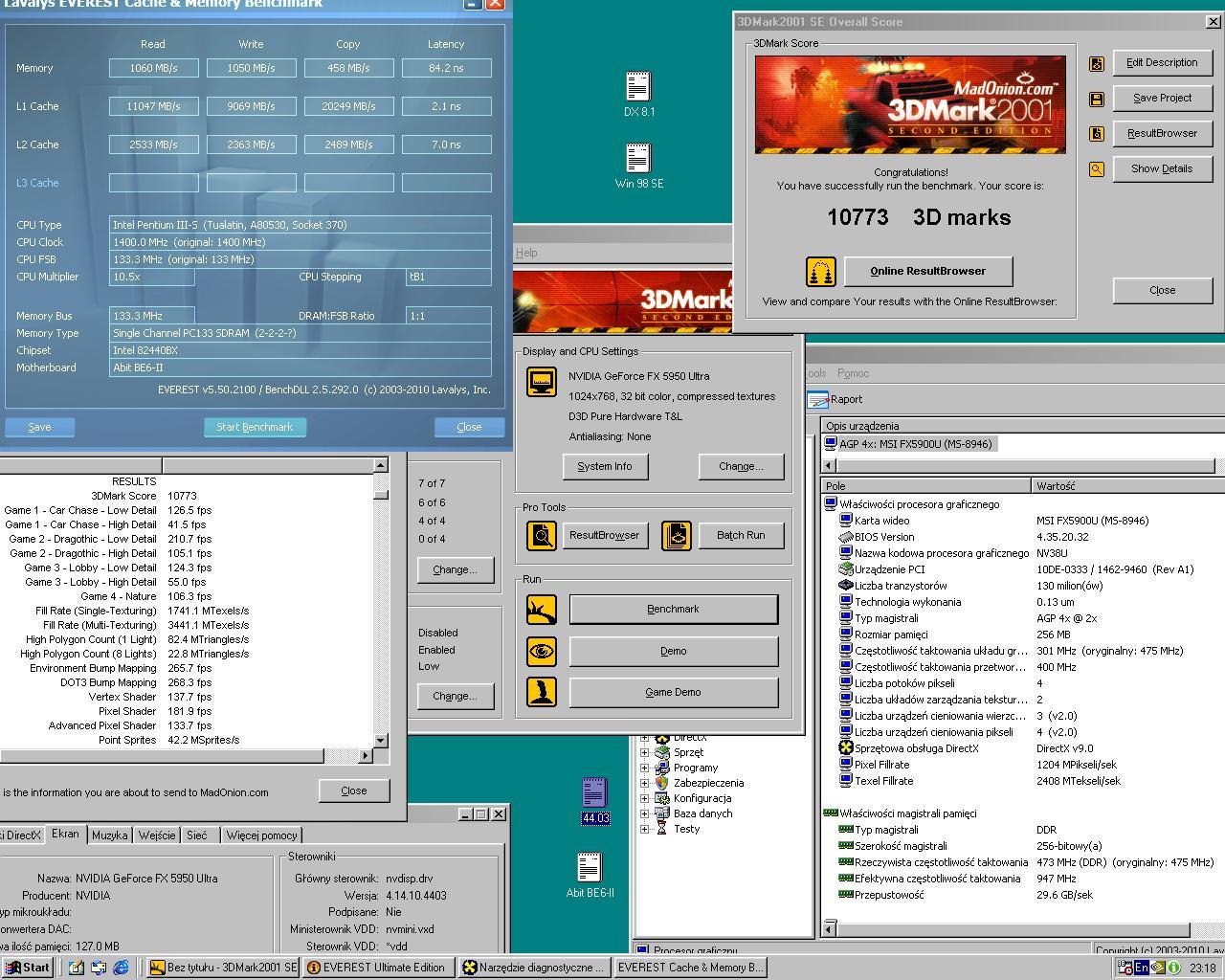Screen dimensions: 1225x980
Task: Click the small icon beside the ResultBrowser button
Action: [x=1097, y=134]
